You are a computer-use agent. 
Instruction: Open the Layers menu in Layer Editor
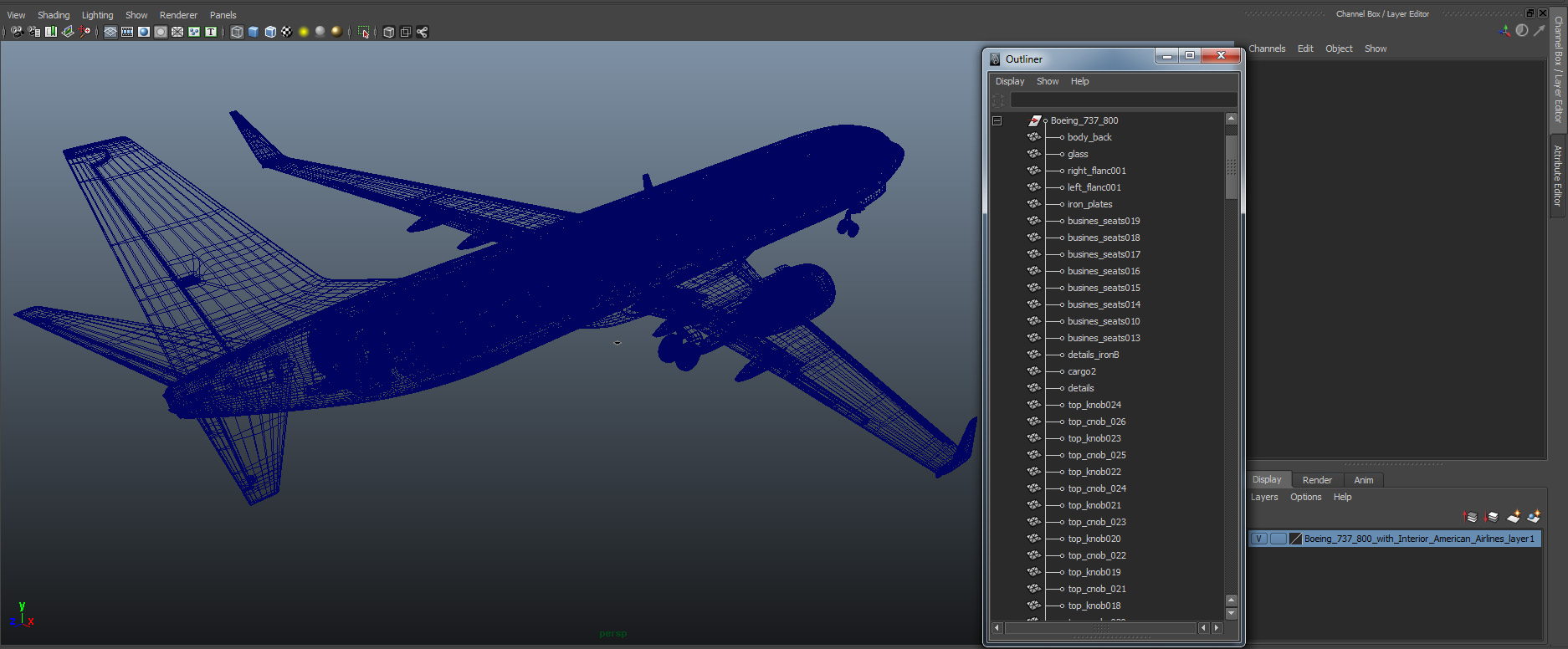point(1264,497)
